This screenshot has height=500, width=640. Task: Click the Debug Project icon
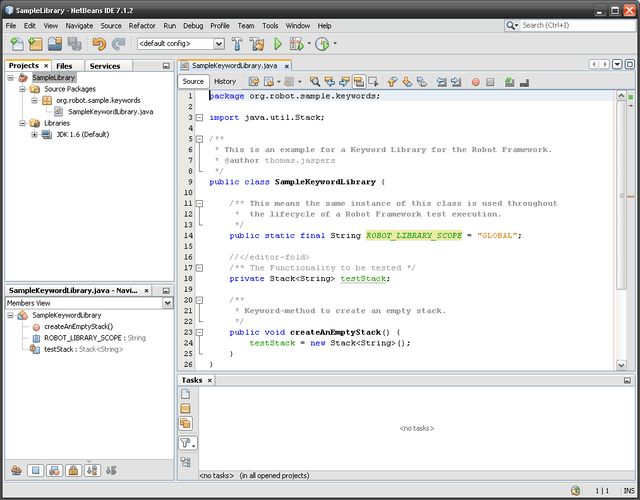point(296,44)
